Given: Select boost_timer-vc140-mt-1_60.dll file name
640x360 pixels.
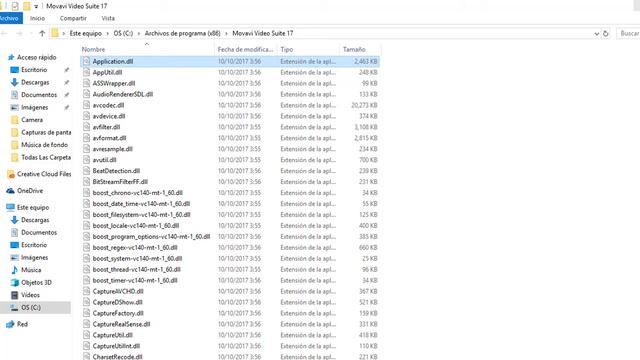Looking at the screenshot, I should point(135,281).
